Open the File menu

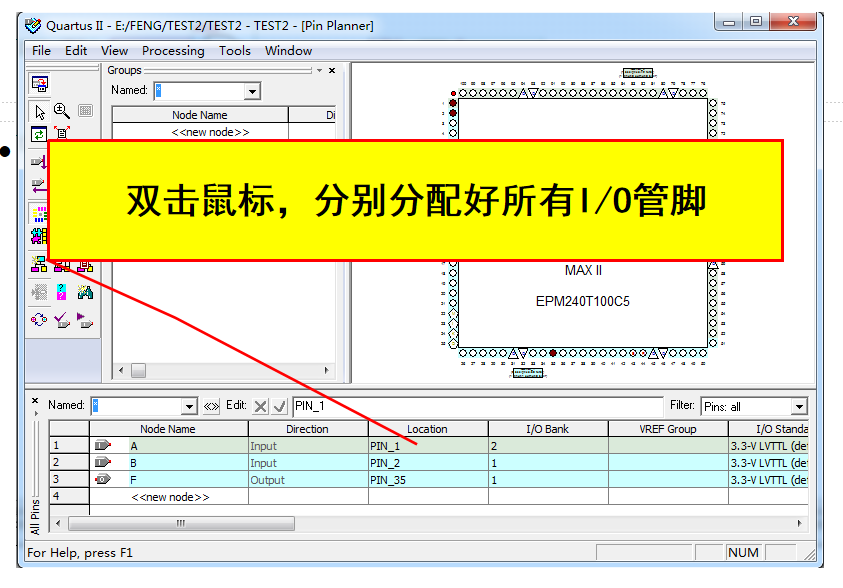click(x=41, y=51)
